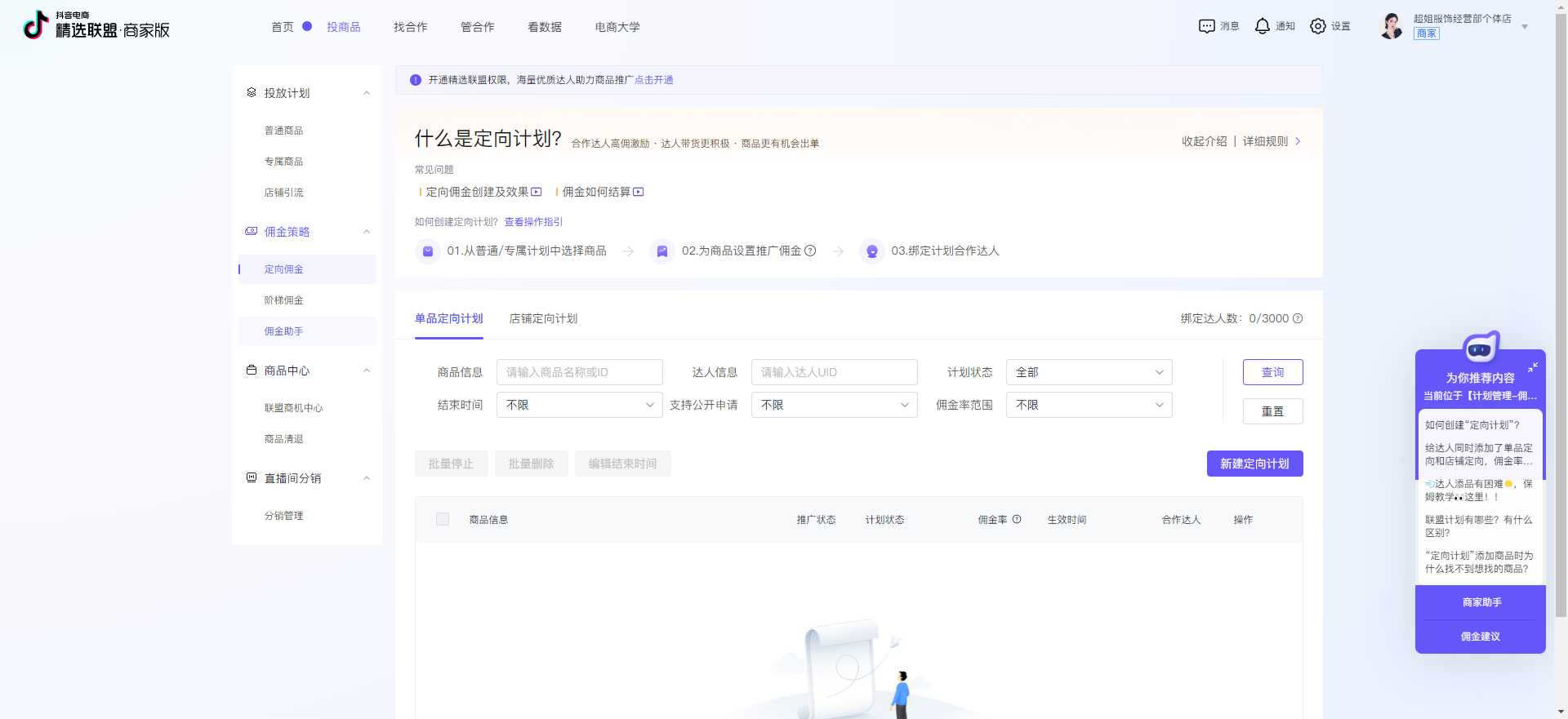Click the step 01 product selection icon
Viewport: 1568px width, 719px height.
428,251
